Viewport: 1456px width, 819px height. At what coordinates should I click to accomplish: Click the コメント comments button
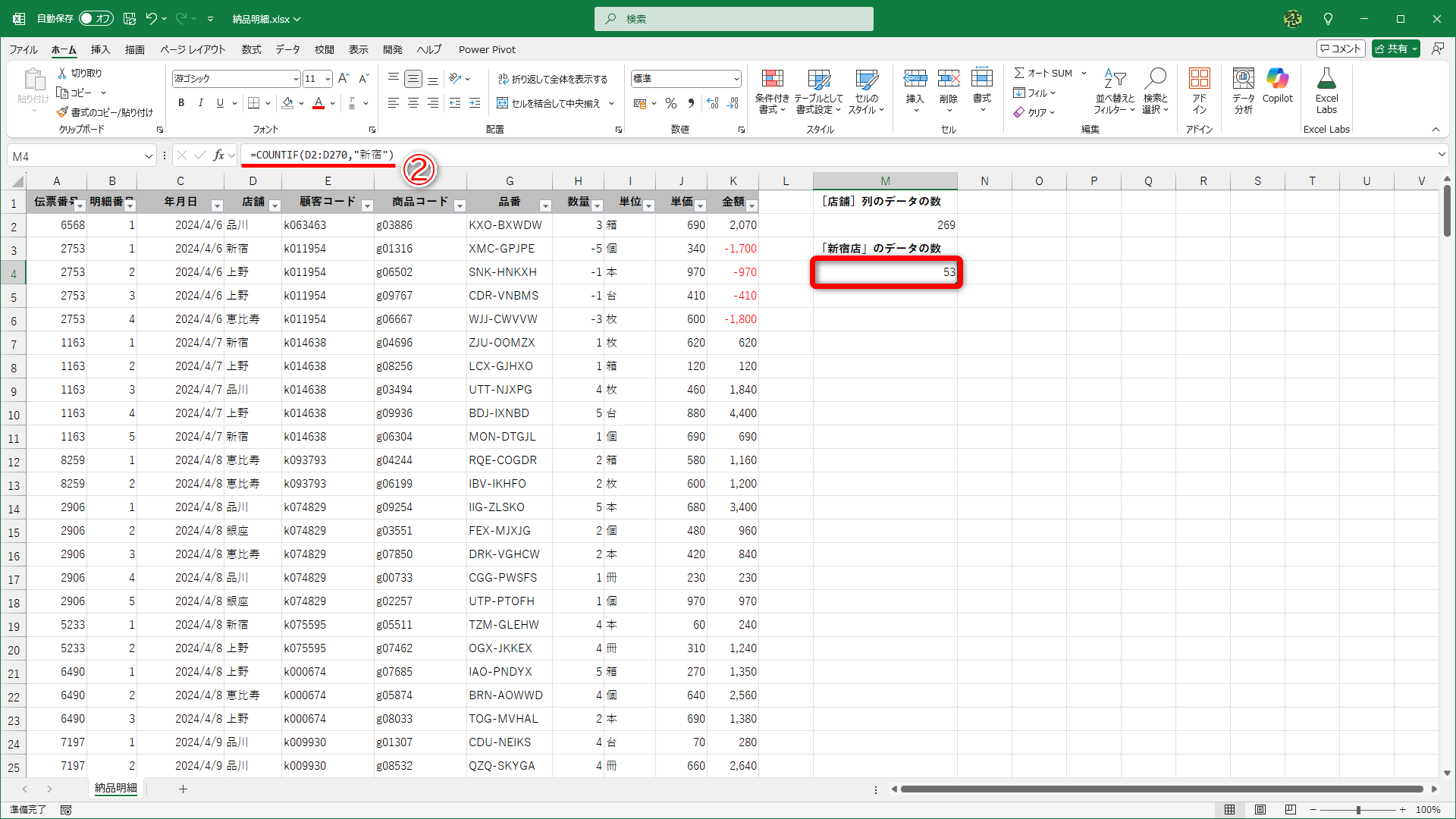(x=1340, y=49)
